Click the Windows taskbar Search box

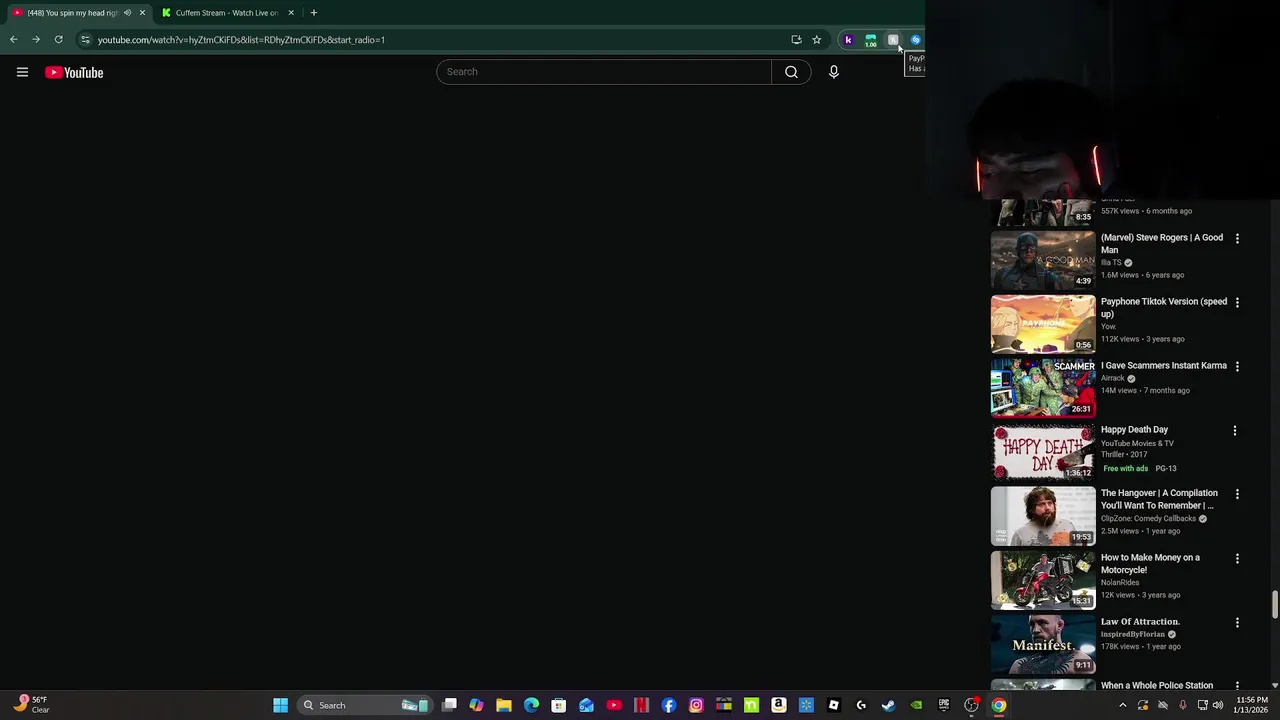(x=364, y=705)
